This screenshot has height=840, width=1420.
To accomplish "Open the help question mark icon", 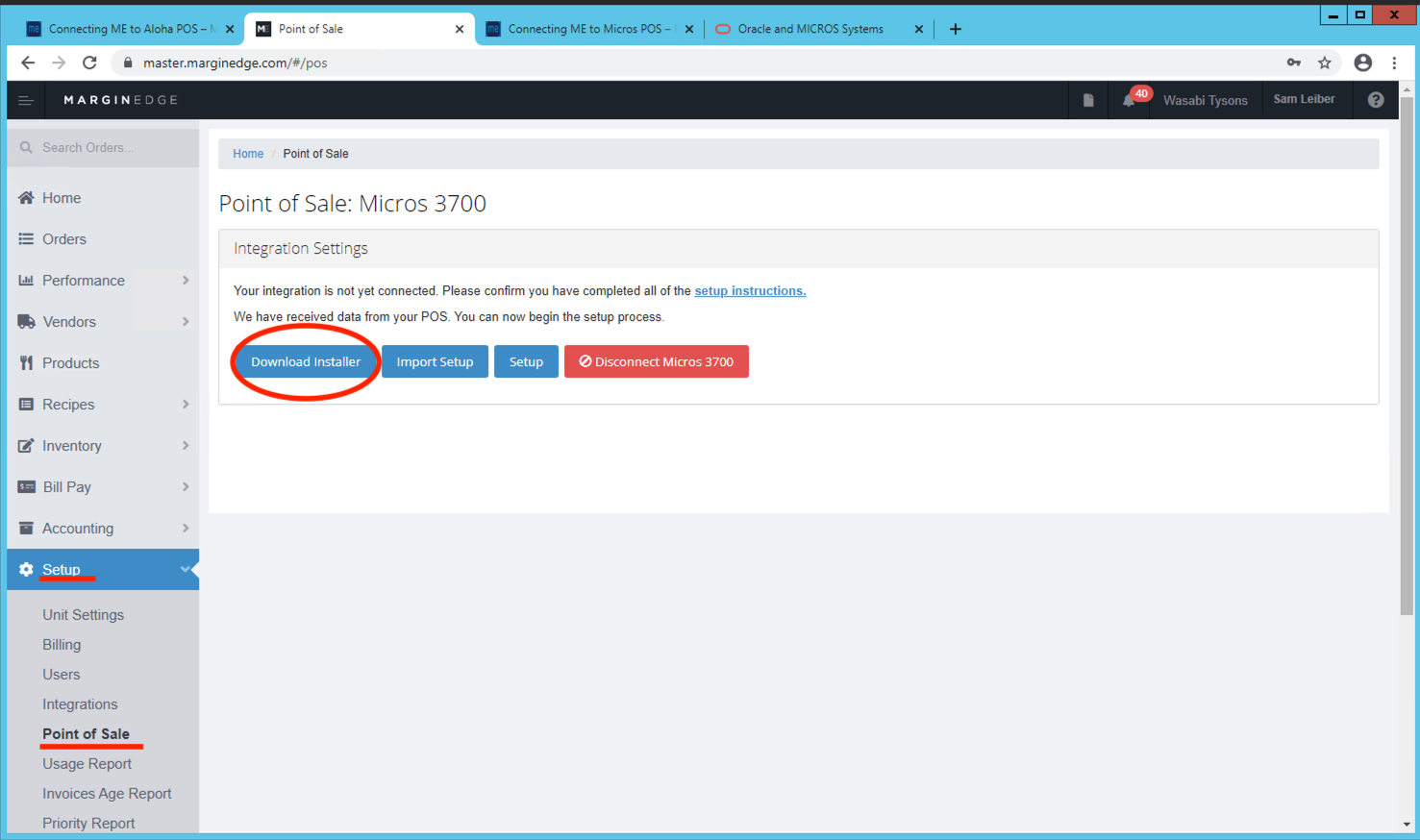I will [x=1376, y=100].
